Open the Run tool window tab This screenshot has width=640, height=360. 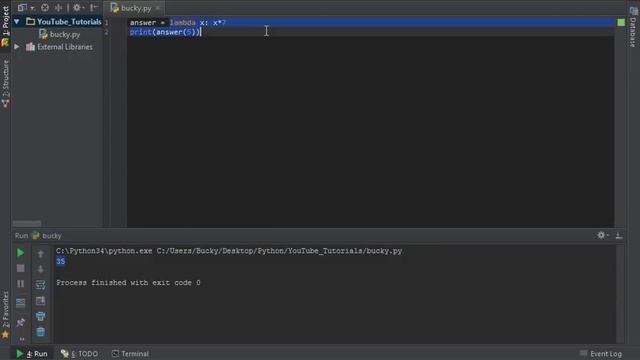(31, 353)
